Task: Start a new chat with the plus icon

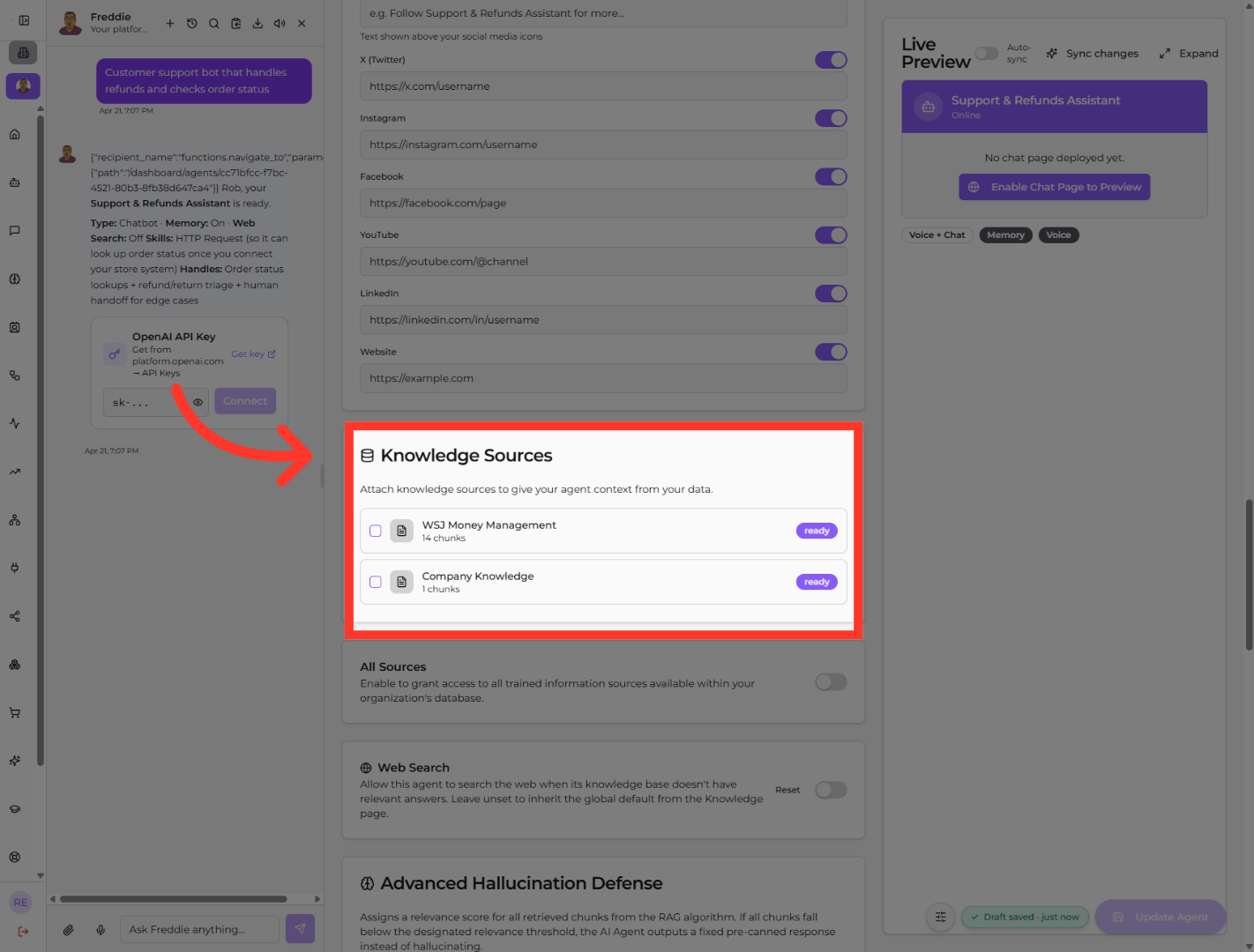Action: pos(170,24)
